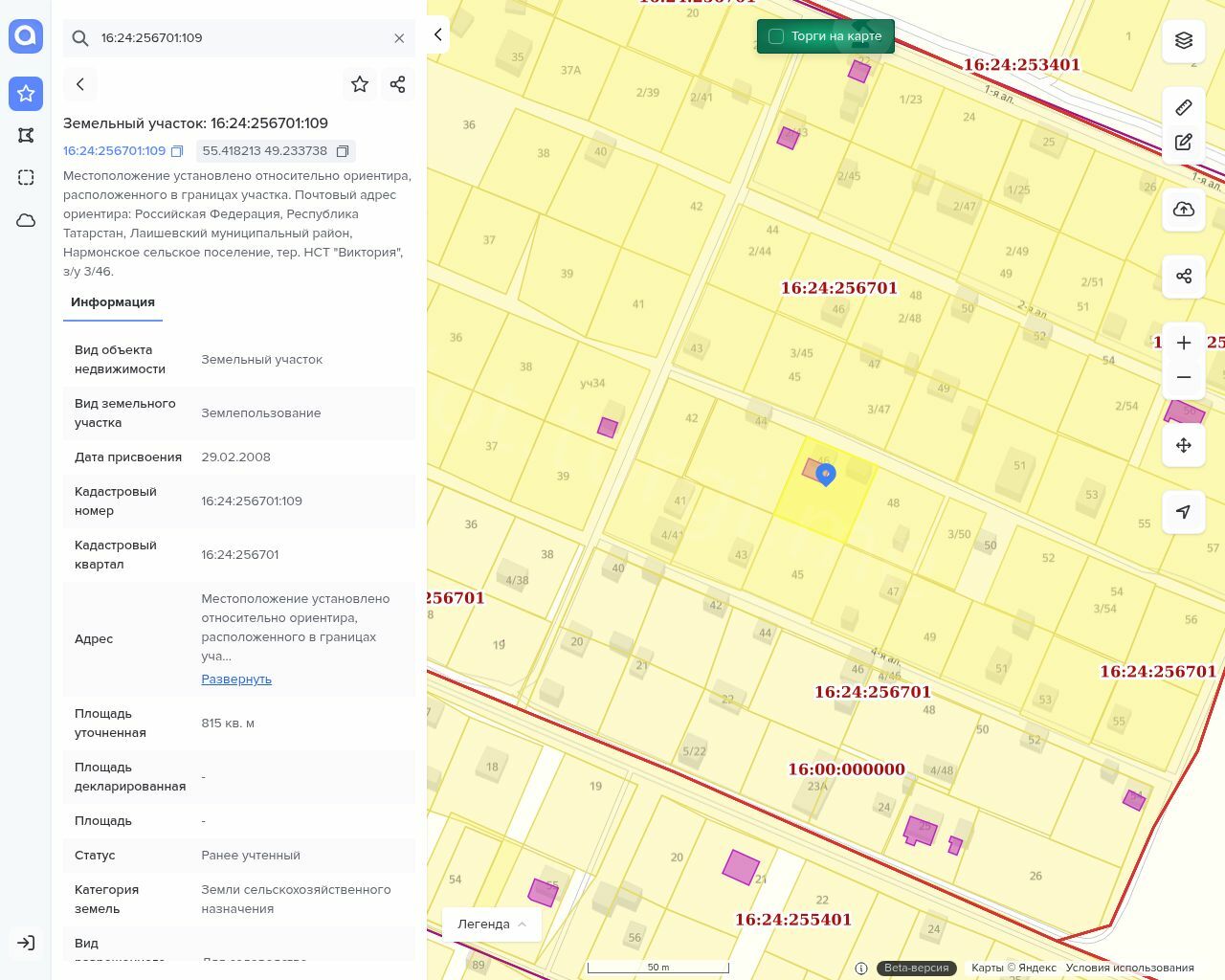Share this land parcel from info panel

tap(398, 84)
